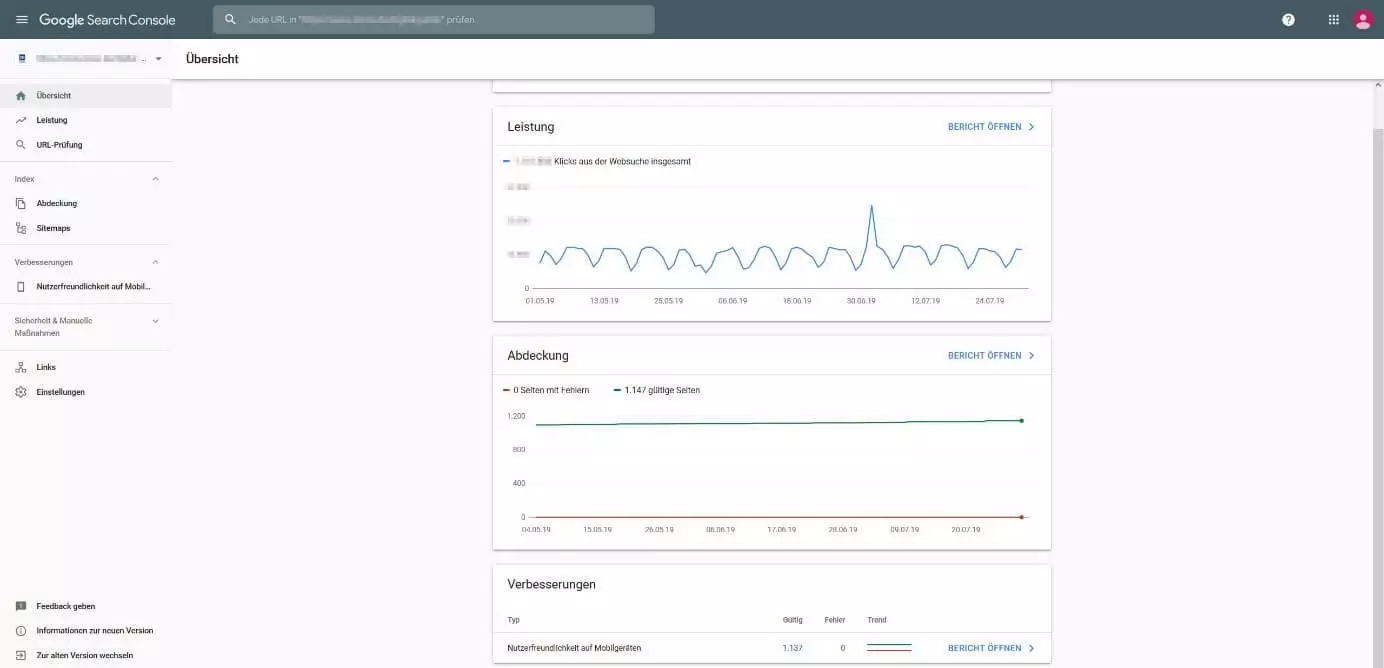Collapse the Verbesserungen sidebar section
This screenshot has height=668, width=1384.
point(155,262)
